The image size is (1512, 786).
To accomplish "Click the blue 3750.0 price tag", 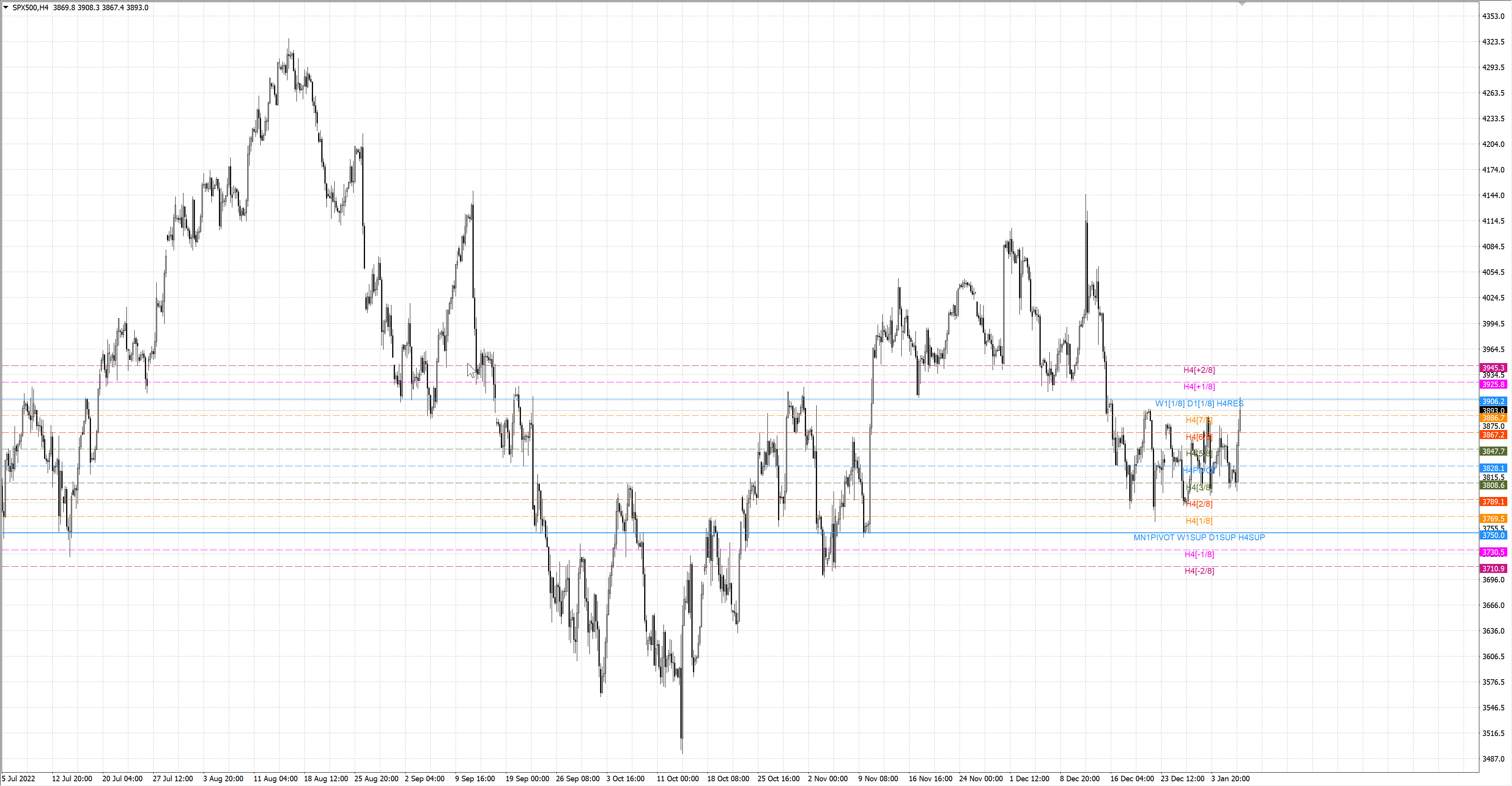I will point(1493,535).
